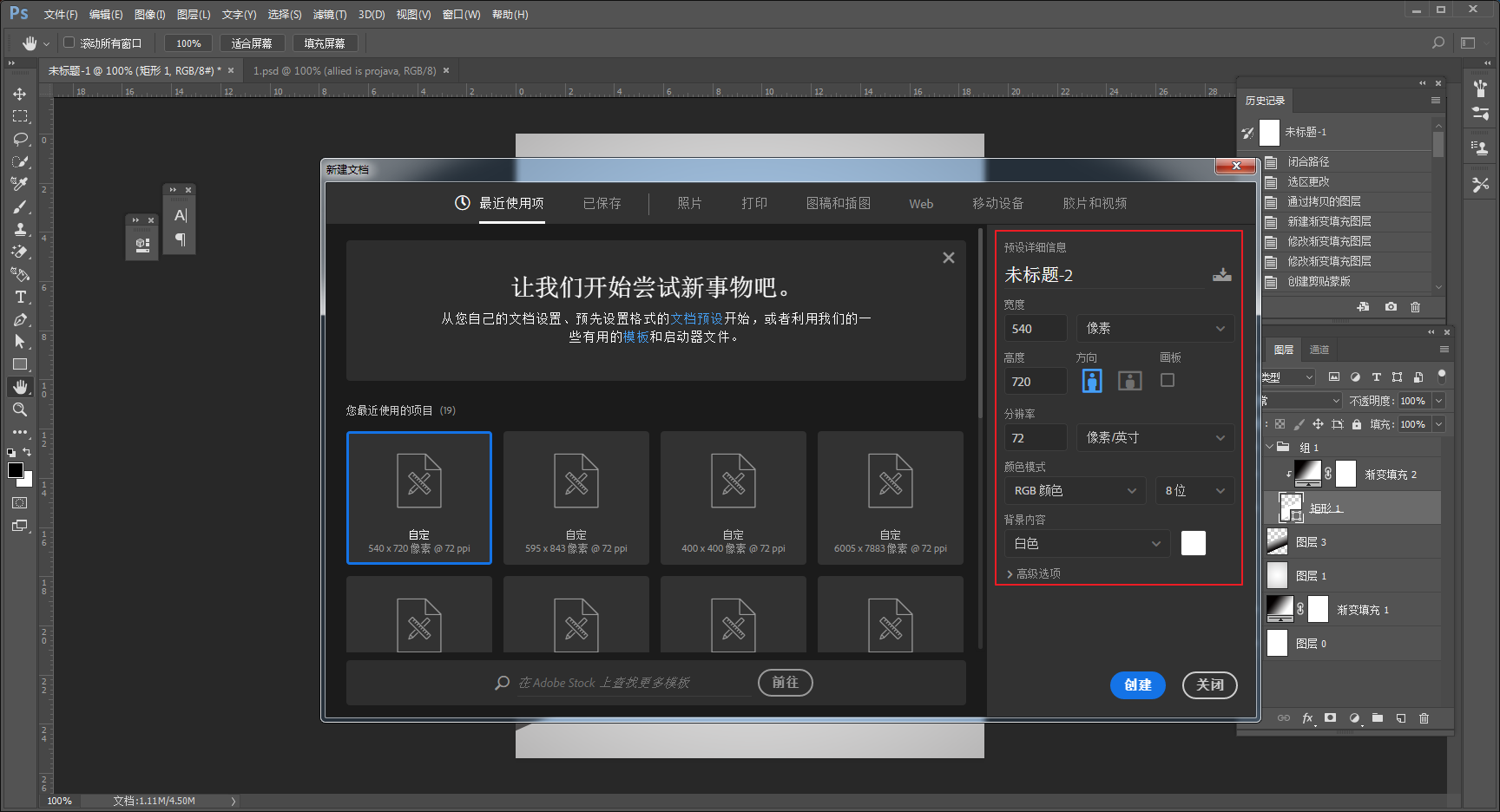Follow the 模板 templates link
The height and width of the screenshot is (812, 1500).
[636, 337]
